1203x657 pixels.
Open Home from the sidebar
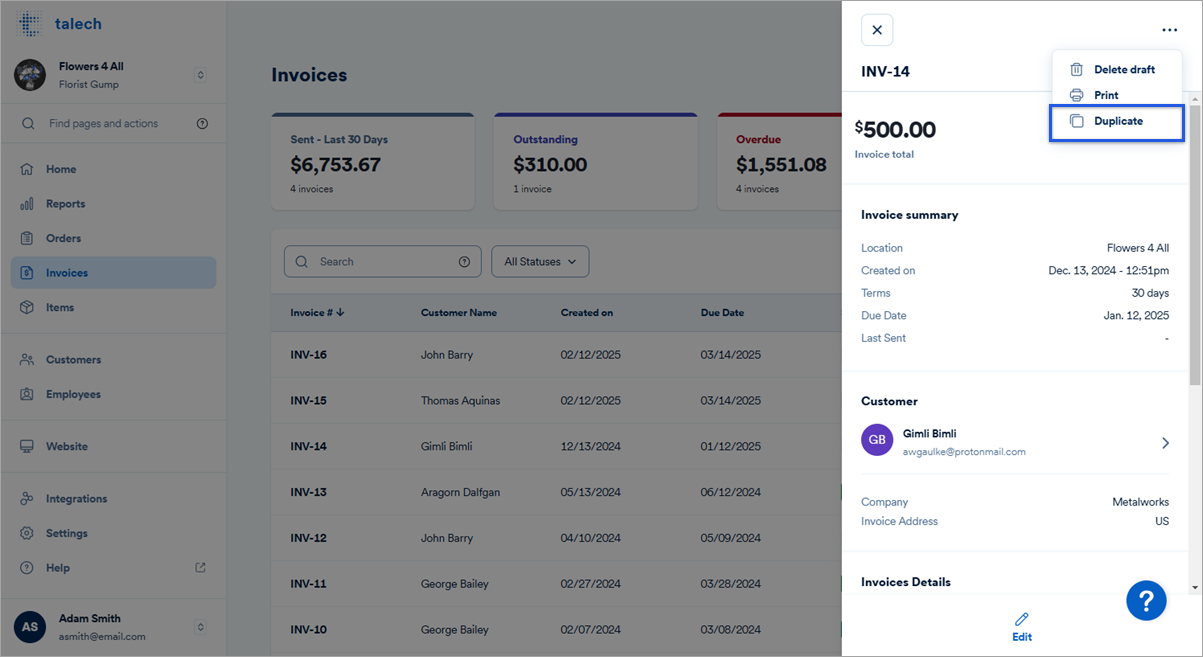[113, 169]
